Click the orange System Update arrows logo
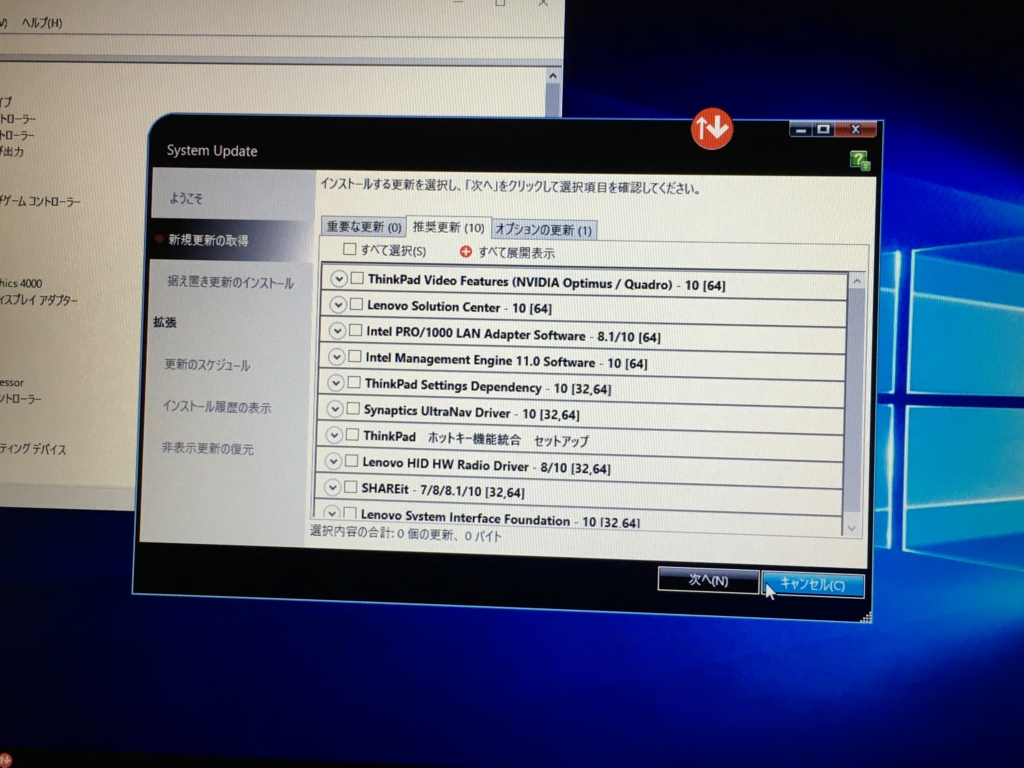Screen dimensions: 1024x768 pos(713,128)
